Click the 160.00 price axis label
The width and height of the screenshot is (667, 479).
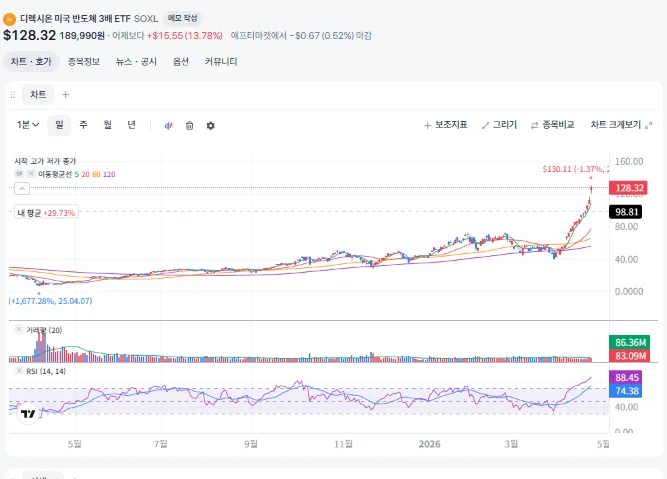629,162
